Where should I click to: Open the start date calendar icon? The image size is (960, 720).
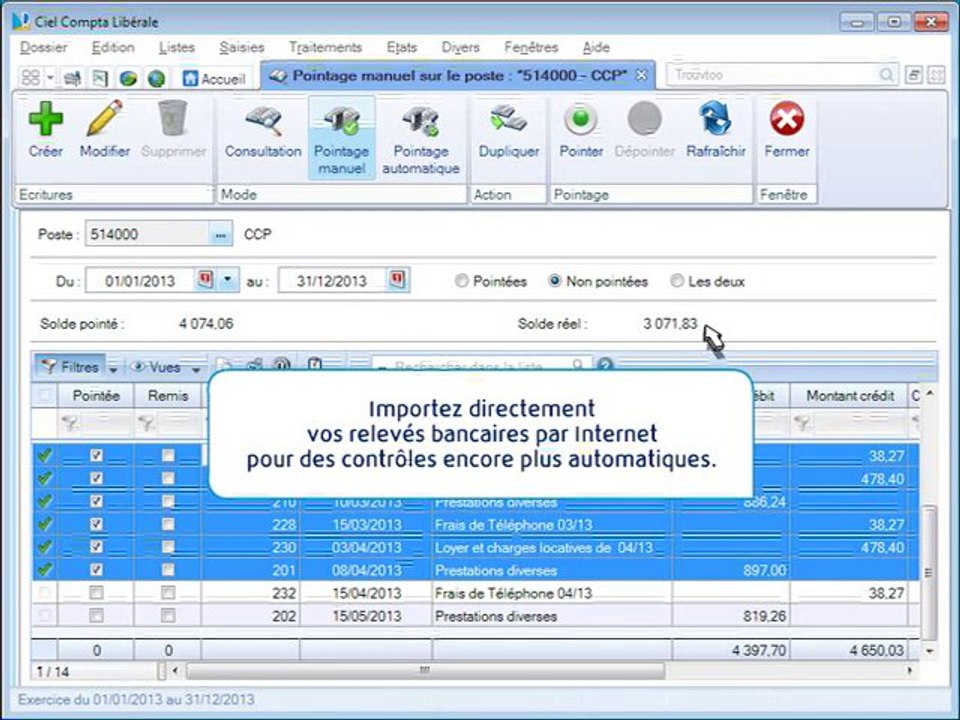tap(205, 280)
